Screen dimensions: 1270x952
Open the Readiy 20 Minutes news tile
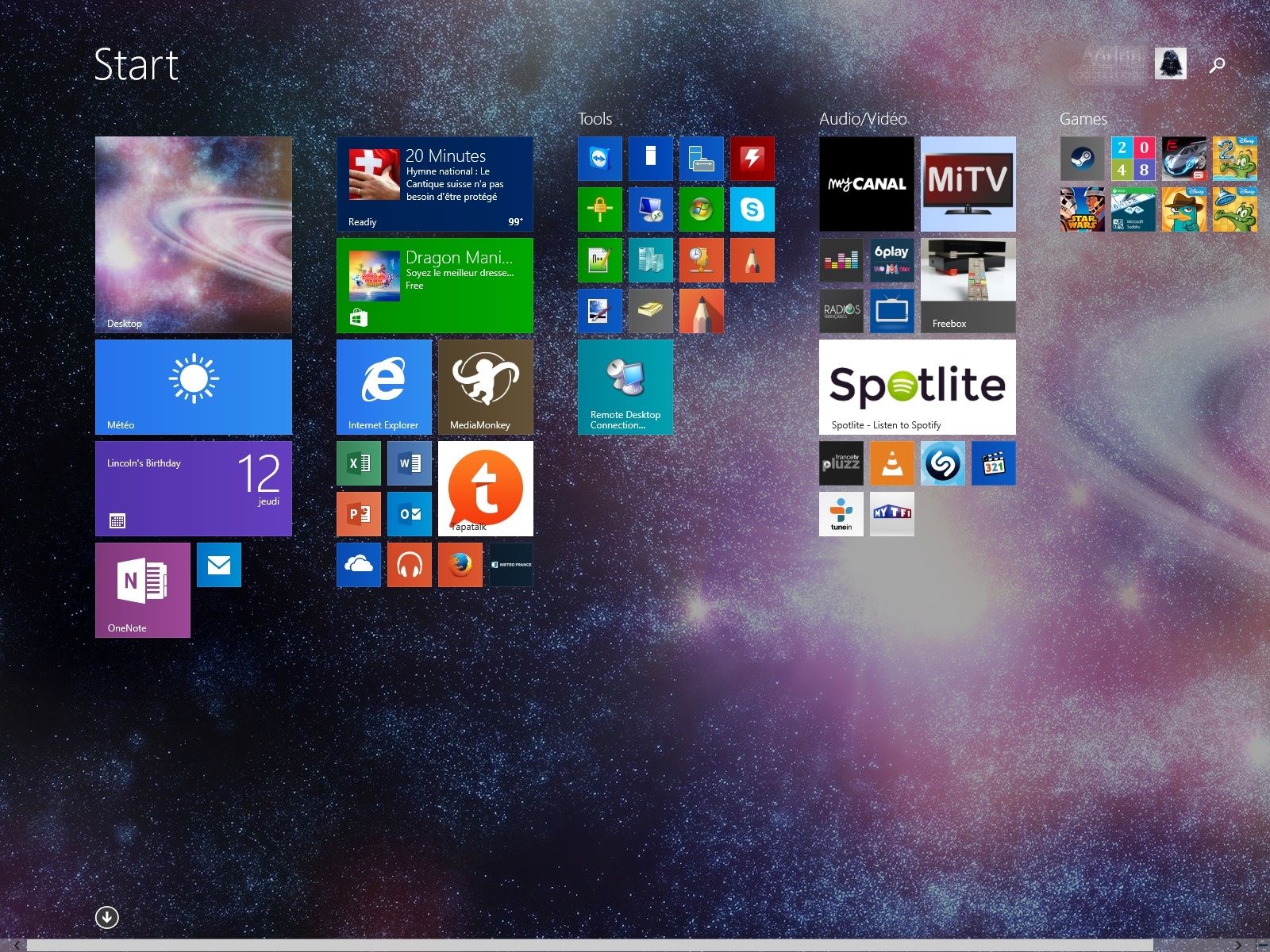click(x=435, y=184)
